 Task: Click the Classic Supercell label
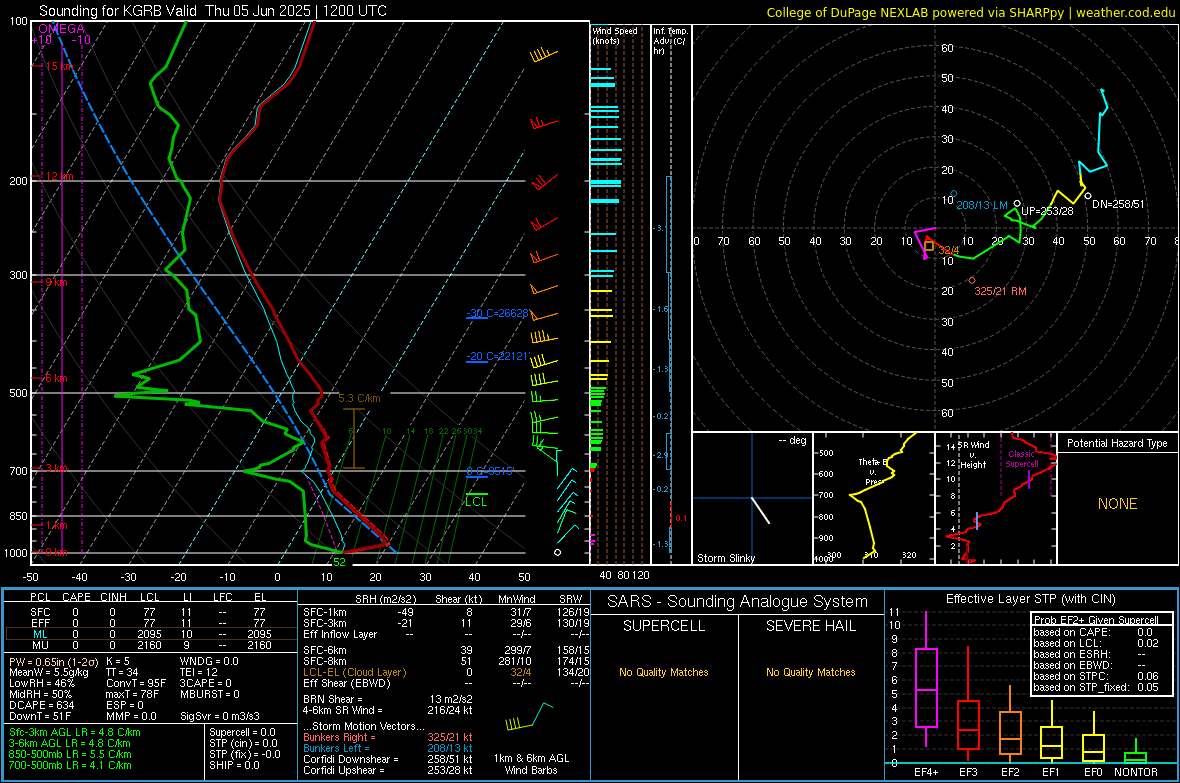tap(1021, 459)
